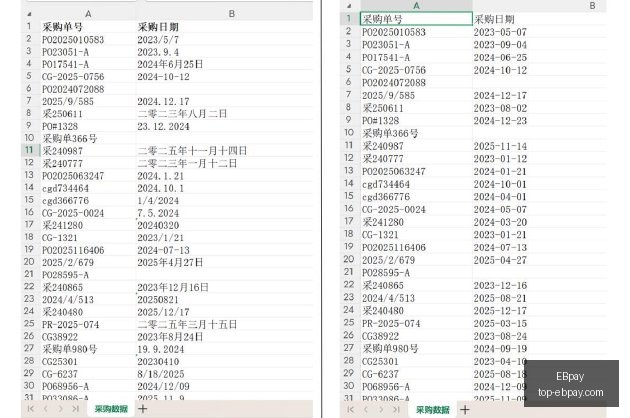The image size is (630, 418).
Task: Add a new sheet in left spreadsheet
Action: coord(143,409)
